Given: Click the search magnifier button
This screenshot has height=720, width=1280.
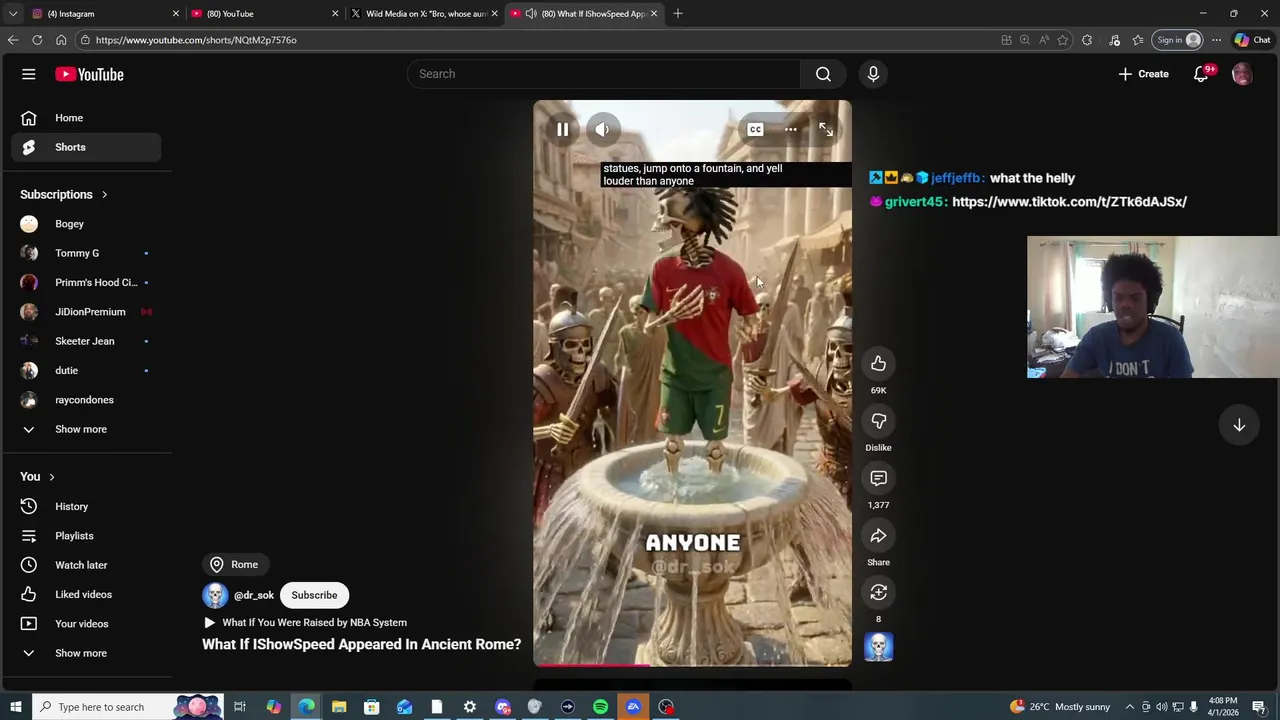Looking at the screenshot, I should coord(823,74).
